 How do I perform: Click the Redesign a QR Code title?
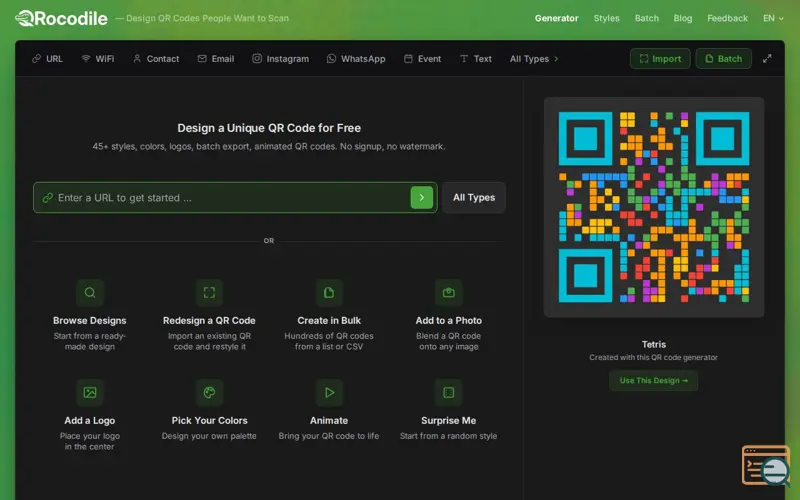[209, 320]
